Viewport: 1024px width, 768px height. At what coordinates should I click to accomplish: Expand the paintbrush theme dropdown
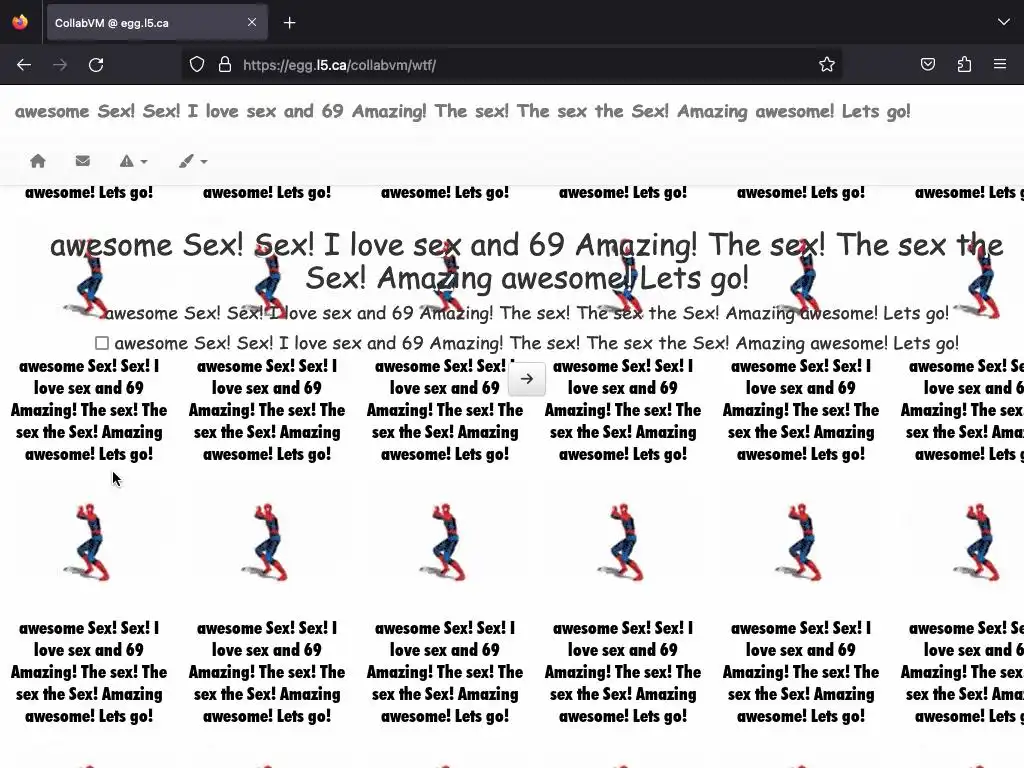pyautogui.click(x=193, y=161)
